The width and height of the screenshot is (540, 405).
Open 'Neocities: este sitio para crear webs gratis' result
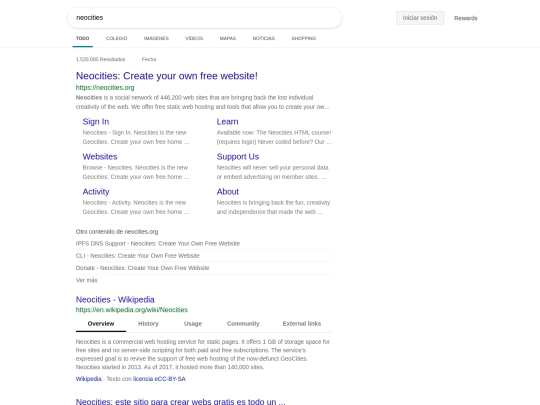(180, 402)
